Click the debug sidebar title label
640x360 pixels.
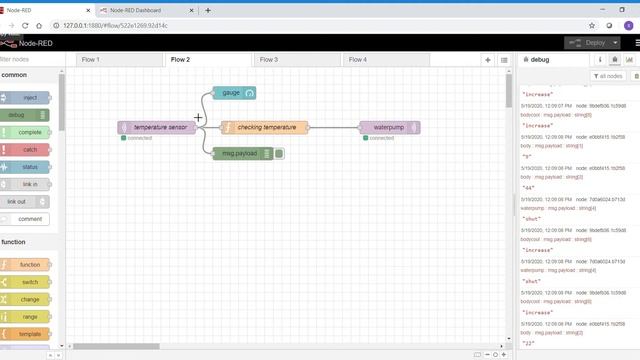coord(540,60)
